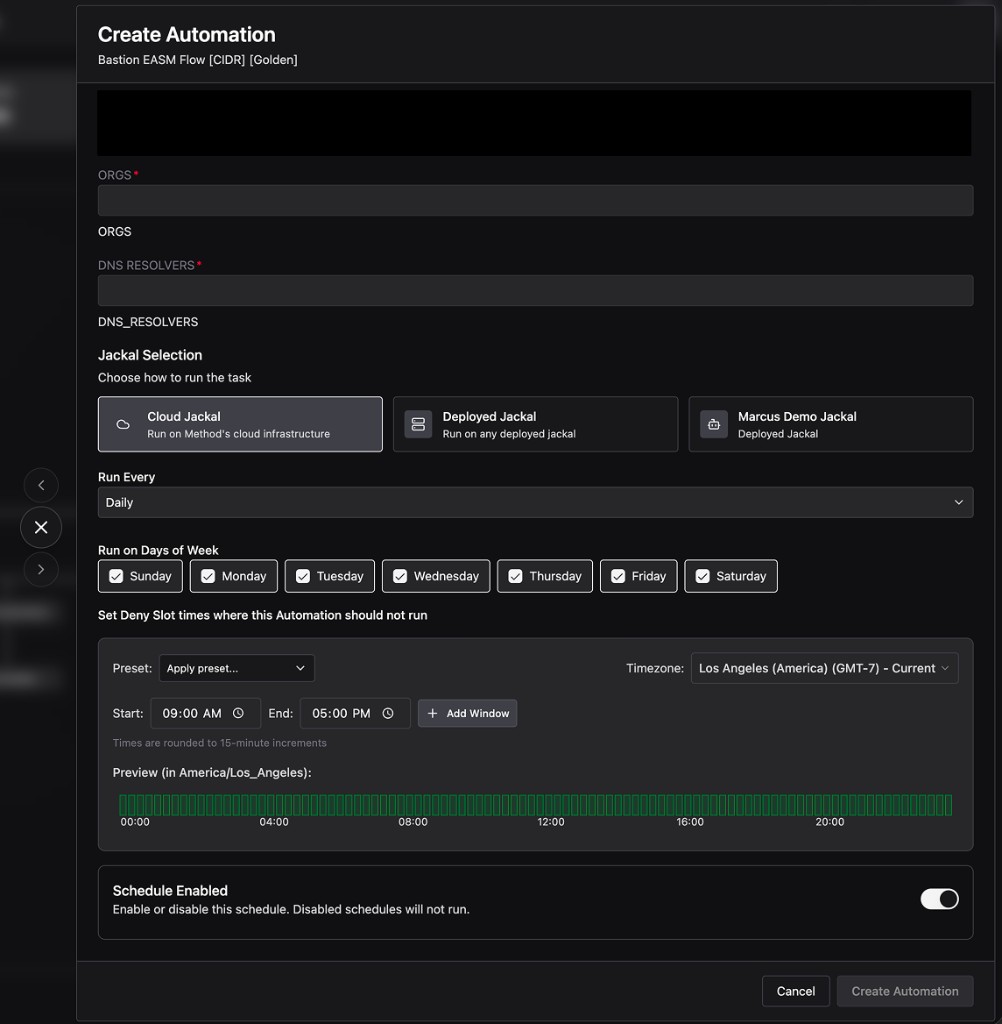The width and height of the screenshot is (1002, 1024).
Task: Click the 12:00 marker in the preview timeline
Action: pyautogui.click(x=551, y=822)
